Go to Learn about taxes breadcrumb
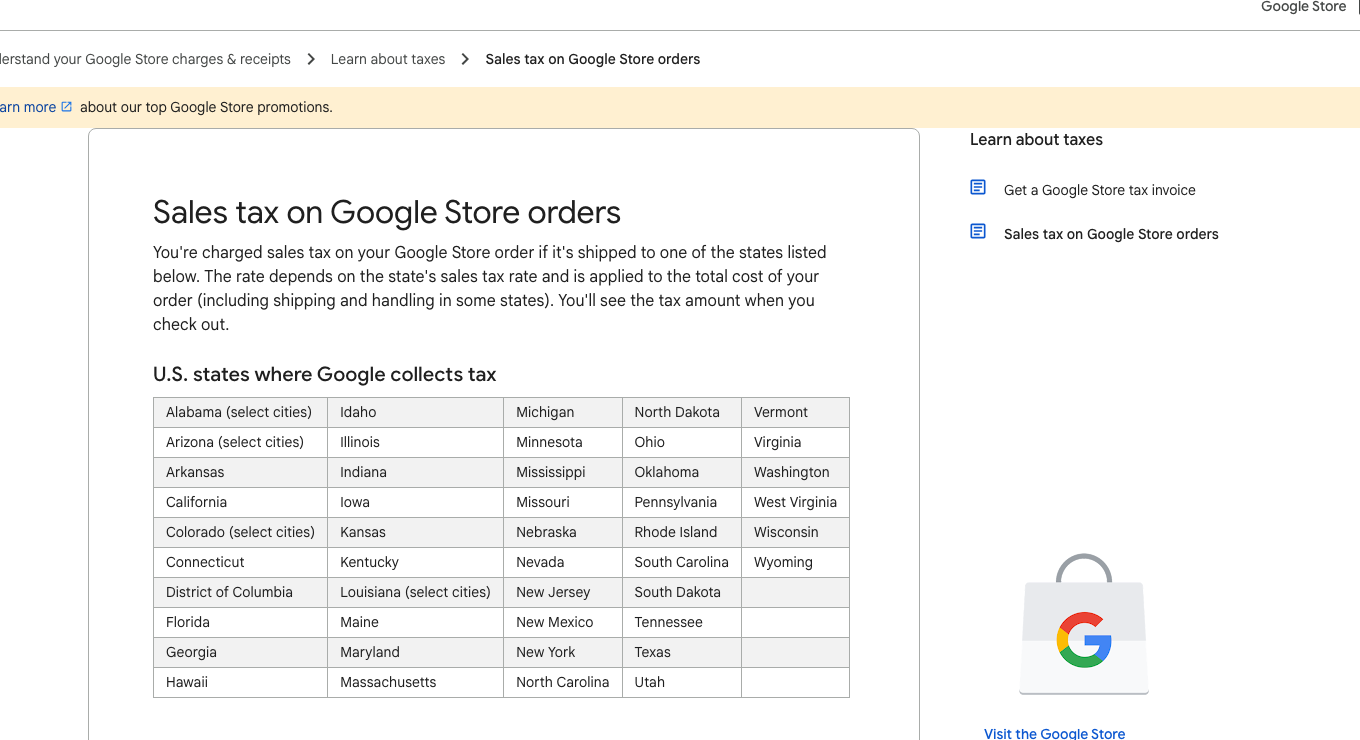This screenshot has width=1360, height=740. (388, 59)
